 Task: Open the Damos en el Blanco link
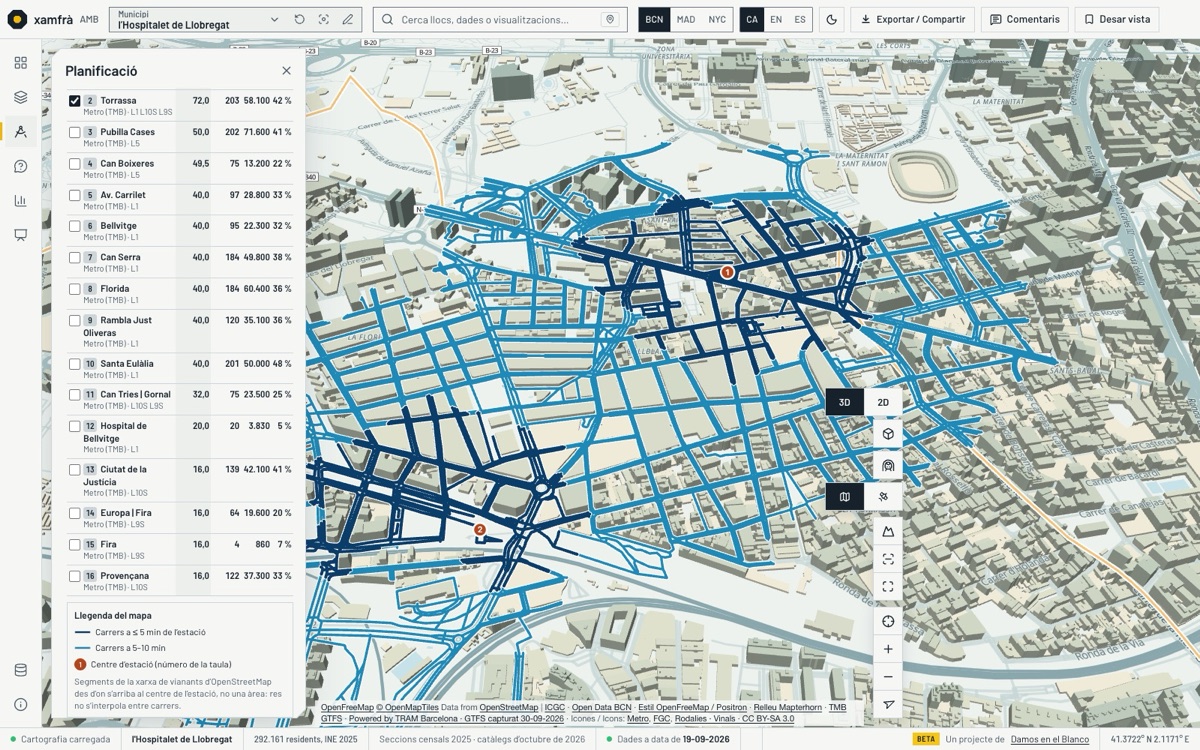click(x=1050, y=739)
